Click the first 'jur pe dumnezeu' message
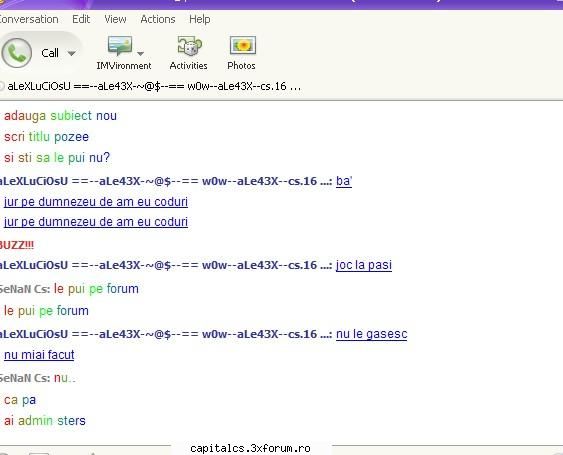The height and width of the screenshot is (455, 563). (x=96, y=202)
